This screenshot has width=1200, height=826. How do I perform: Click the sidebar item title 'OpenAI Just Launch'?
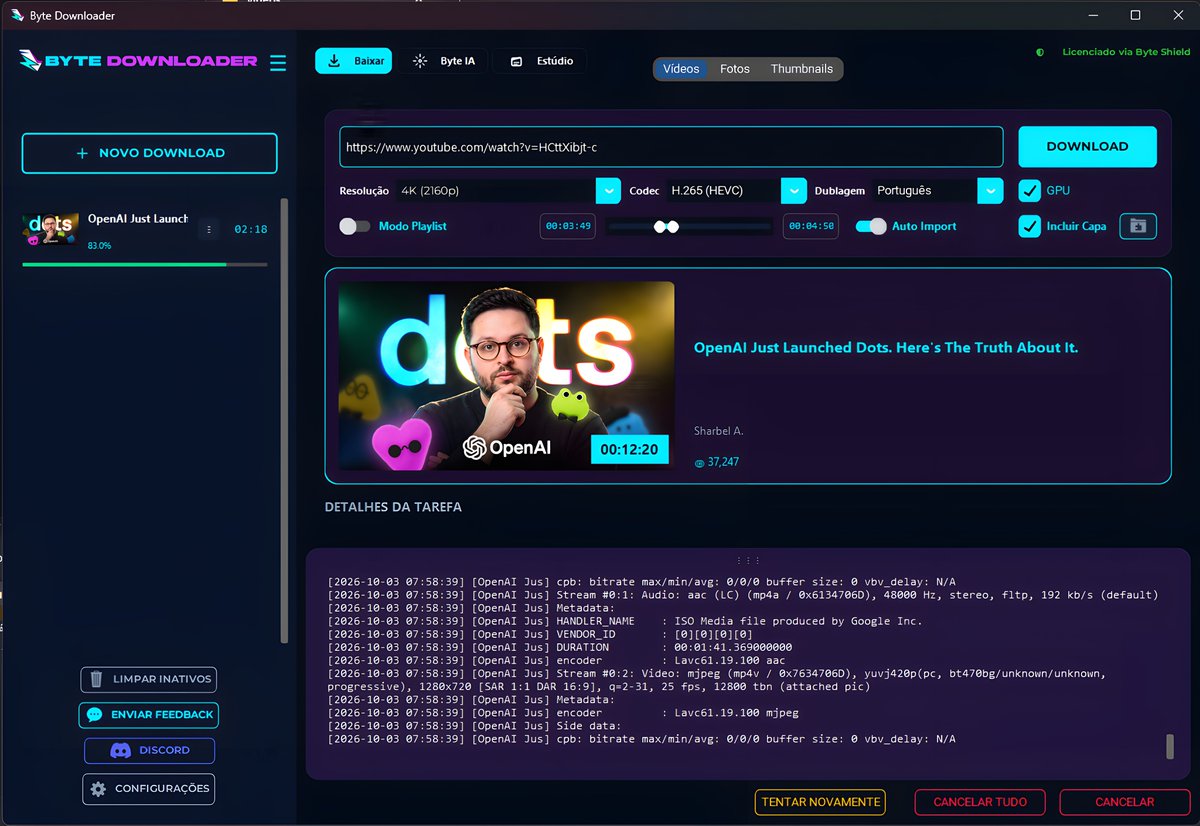[138, 218]
